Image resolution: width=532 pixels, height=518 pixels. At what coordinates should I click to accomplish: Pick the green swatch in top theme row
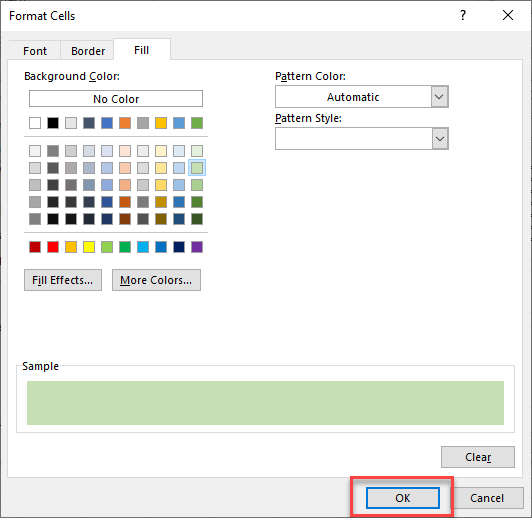[x=197, y=123]
